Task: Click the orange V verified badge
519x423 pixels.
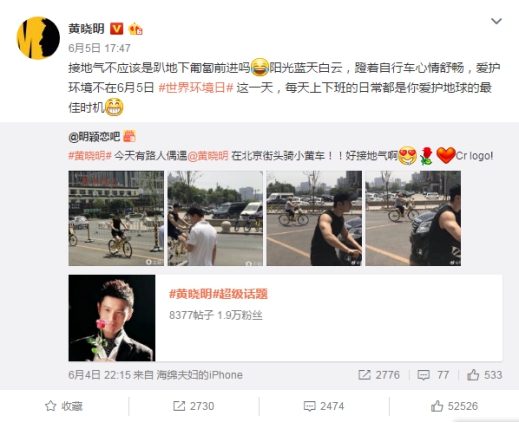Action: point(116,29)
